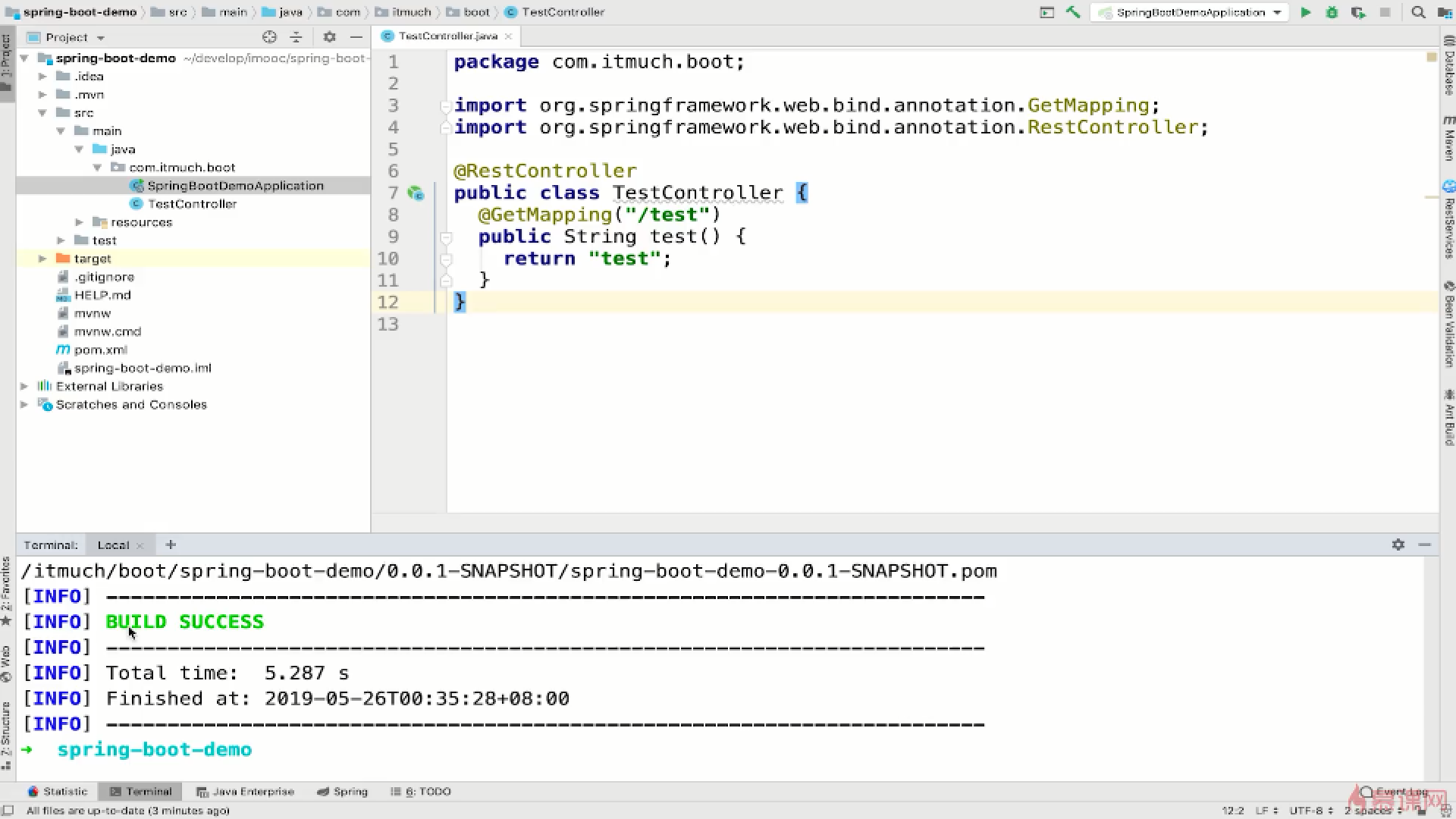This screenshot has height=819, width=1456.
Task: Locate current file with crosshair icon
Action: [269, 36]
